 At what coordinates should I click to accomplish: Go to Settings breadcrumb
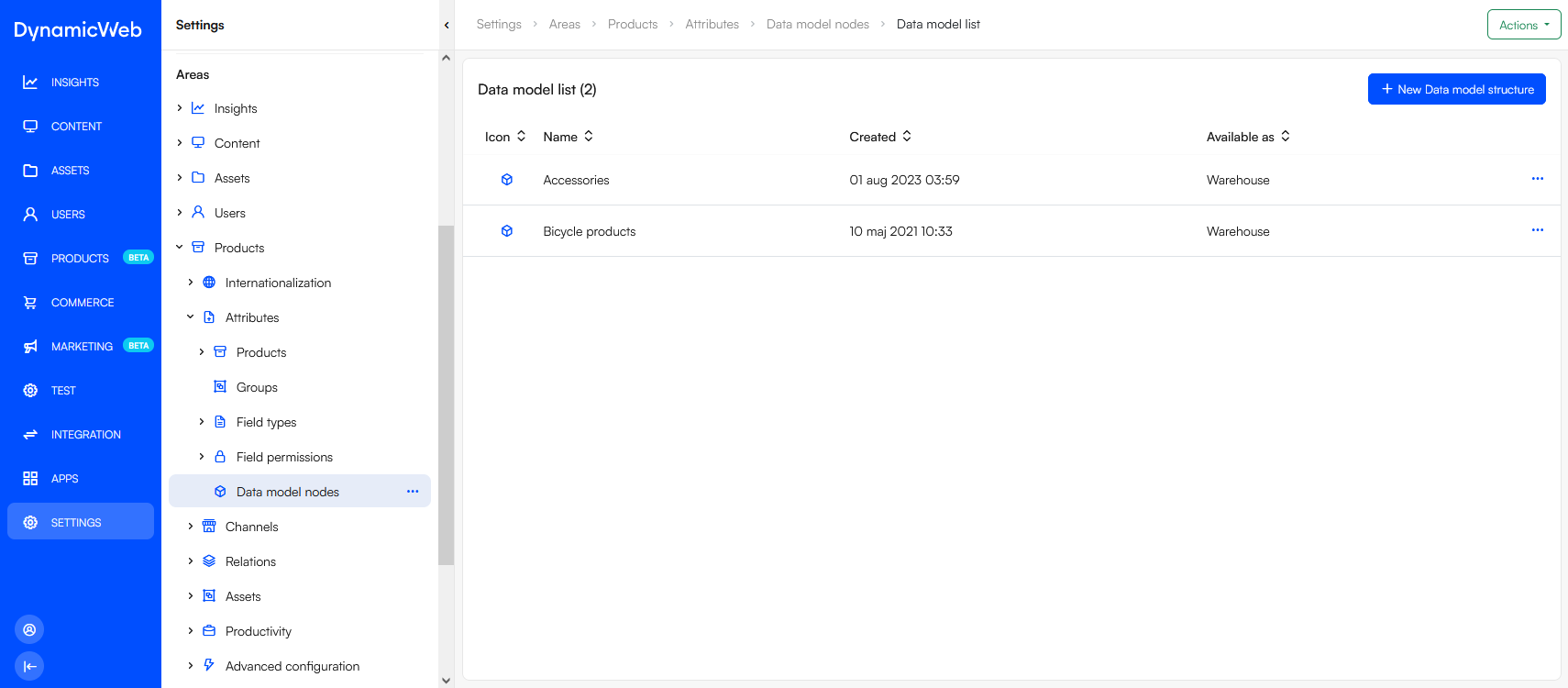[499, 25]
